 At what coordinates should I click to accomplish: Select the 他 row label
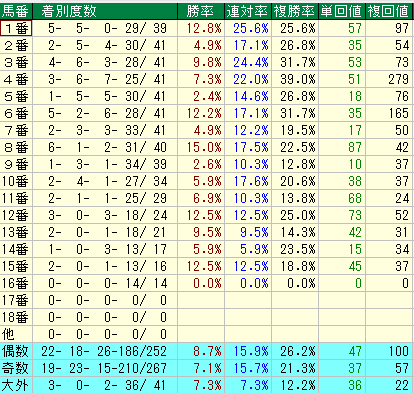16,334
